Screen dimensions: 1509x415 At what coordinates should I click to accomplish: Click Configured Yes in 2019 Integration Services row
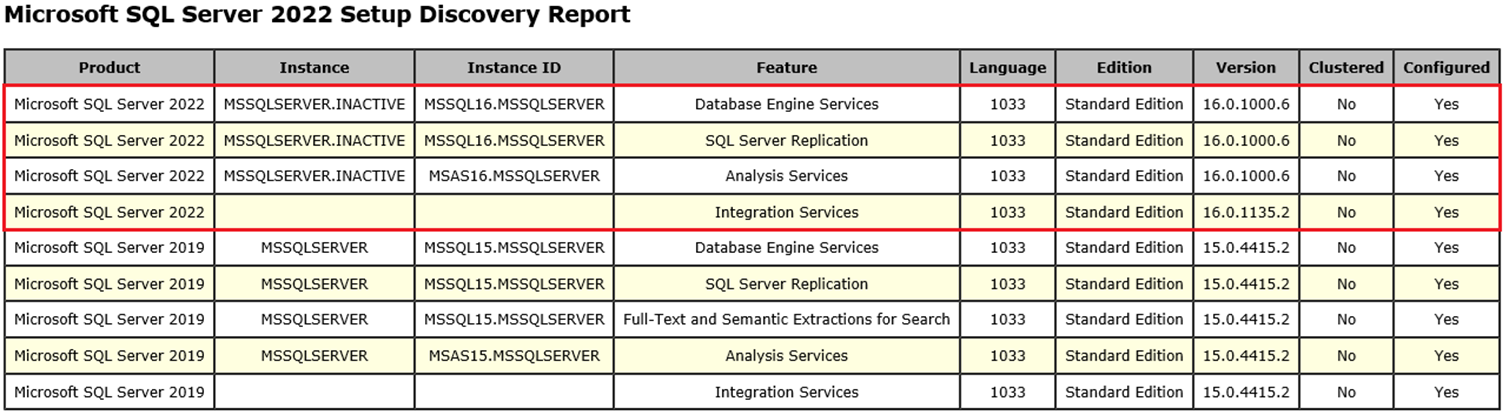(x=1446, y=392)
